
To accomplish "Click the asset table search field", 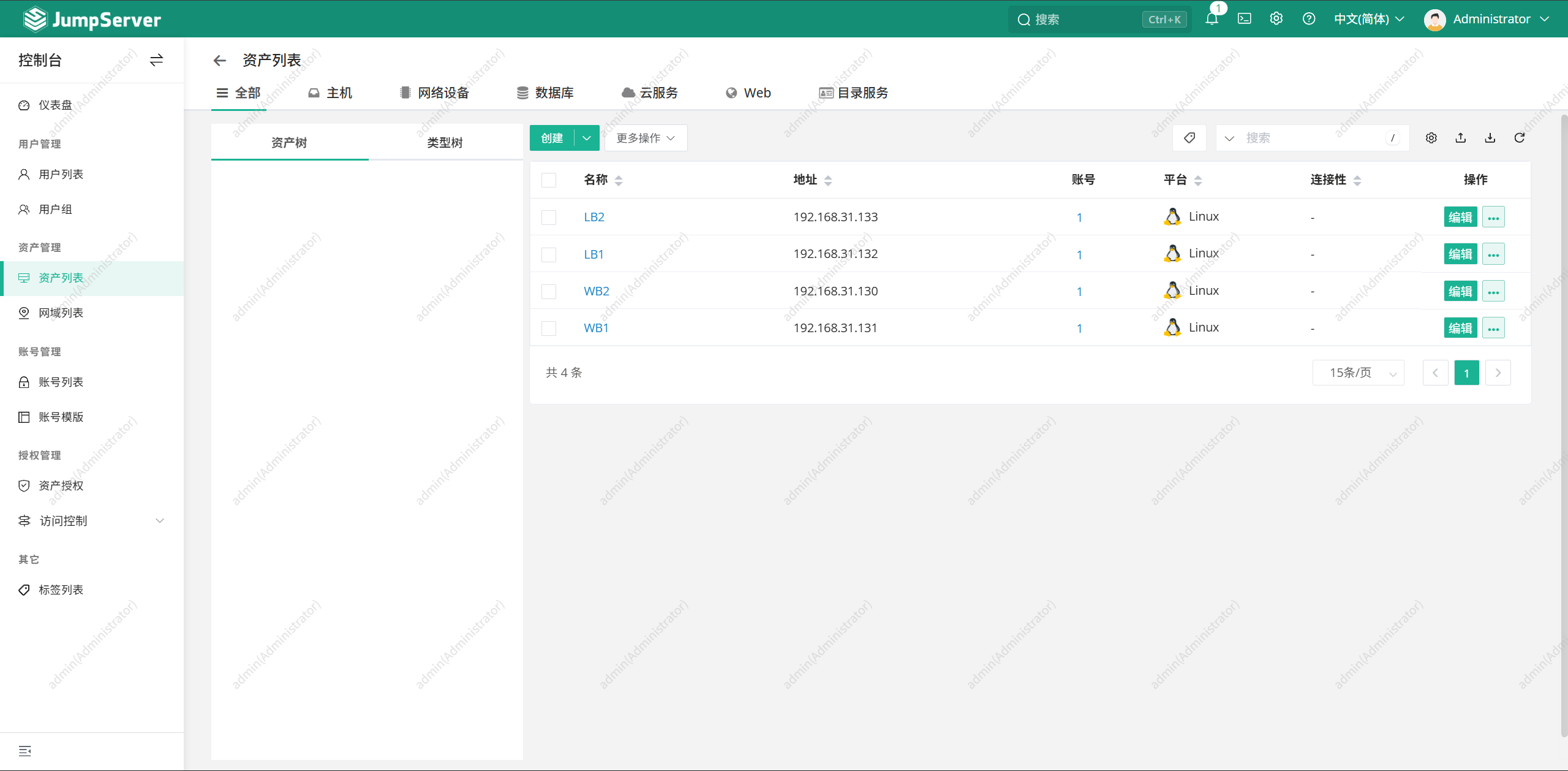I will pos(1313,138).
